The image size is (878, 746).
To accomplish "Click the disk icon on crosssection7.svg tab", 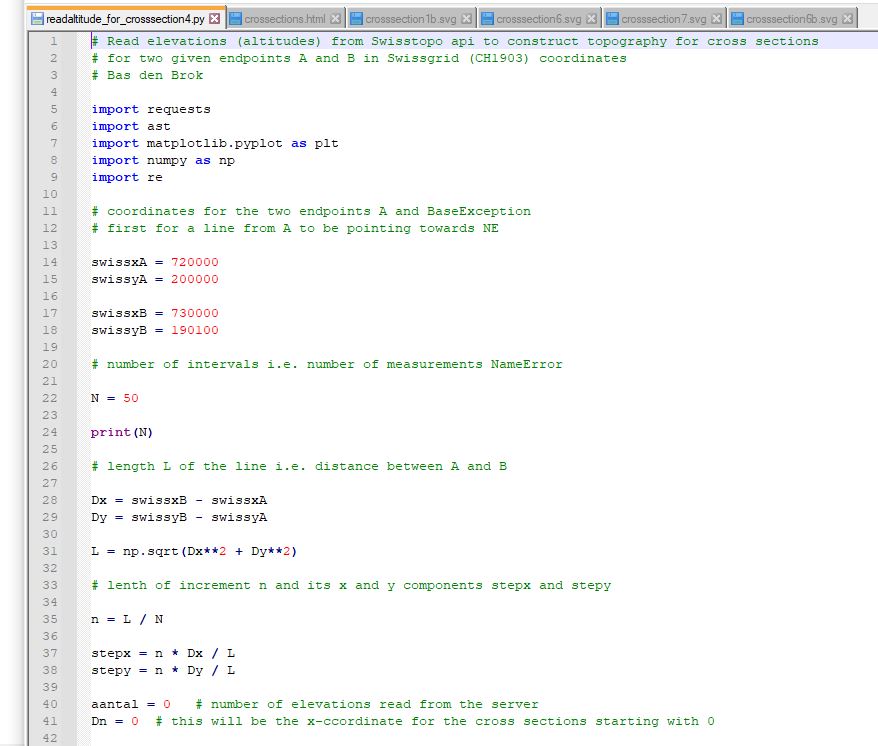I will [x=611, y=19].
